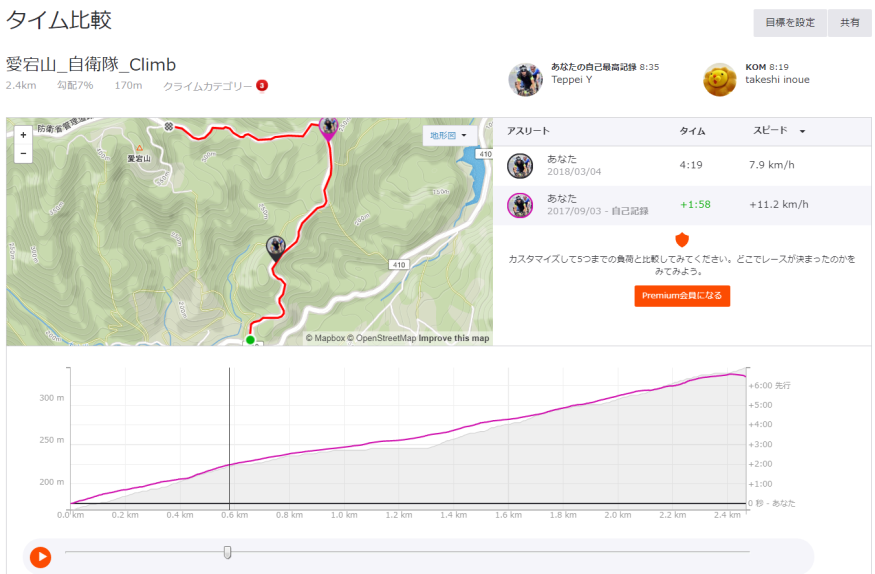This screenshot has height=574, width=875.
Task: Click Premium会員になる button
Action: pos(682,296)
